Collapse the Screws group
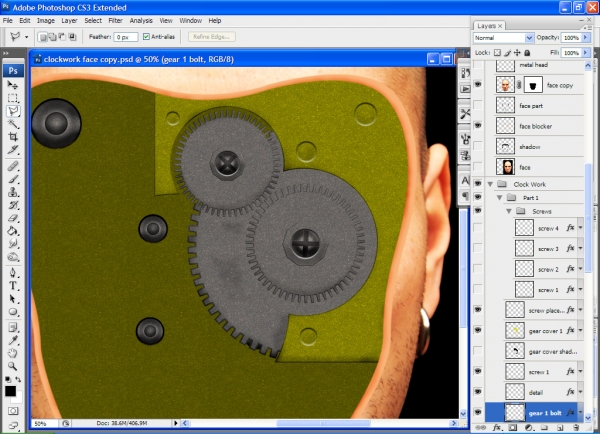Screen dimensions: 600x434 tap(509, 211)
